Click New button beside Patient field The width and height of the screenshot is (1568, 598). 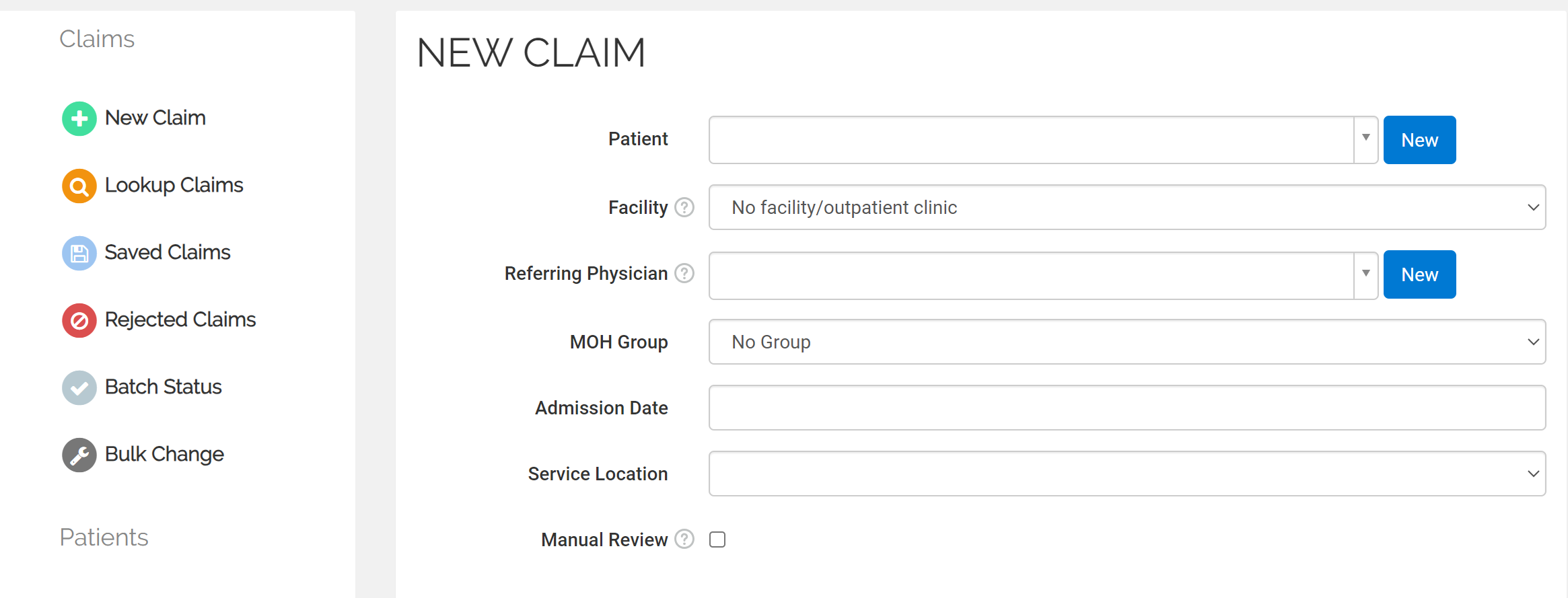(1419, 140)
